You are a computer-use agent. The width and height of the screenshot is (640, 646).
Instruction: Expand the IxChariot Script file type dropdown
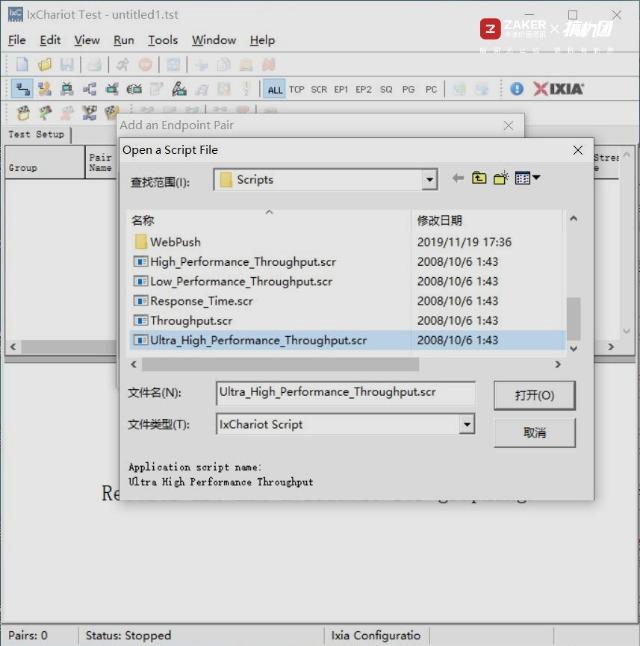(x=467, y=424)
